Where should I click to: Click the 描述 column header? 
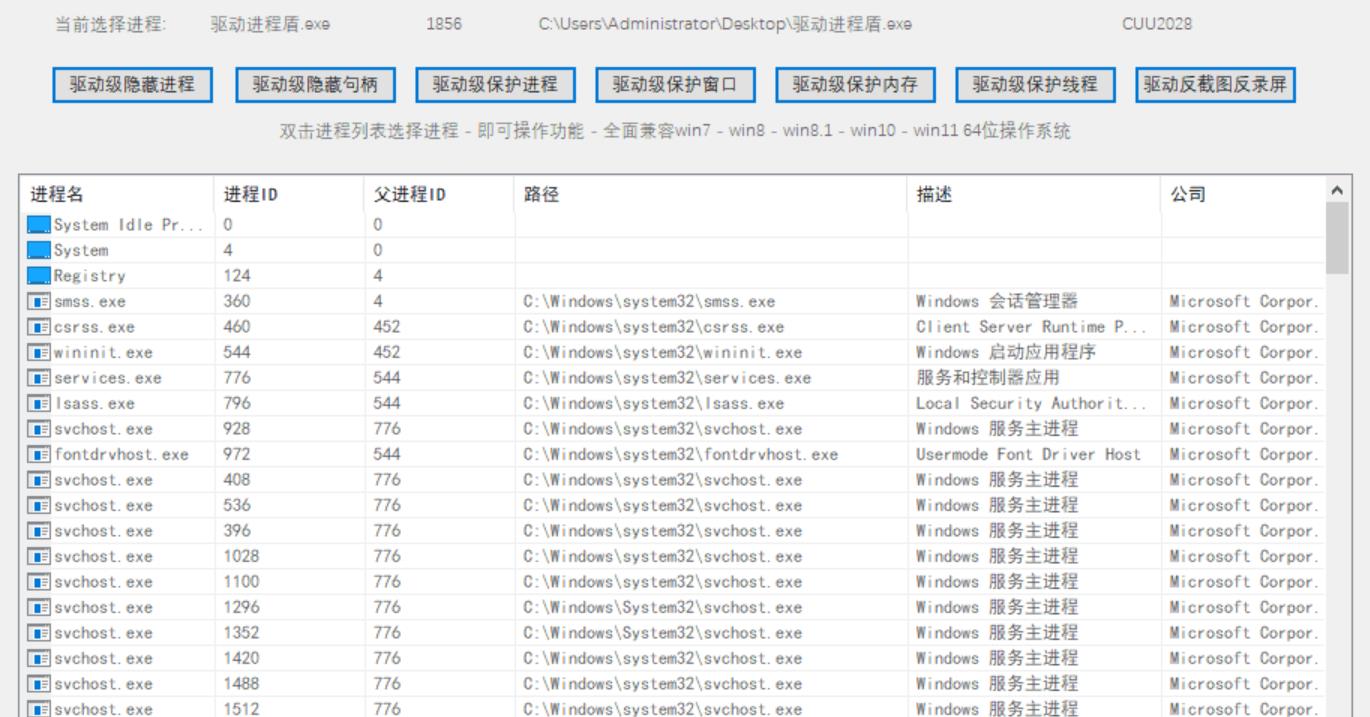(x=1035, y=195)
